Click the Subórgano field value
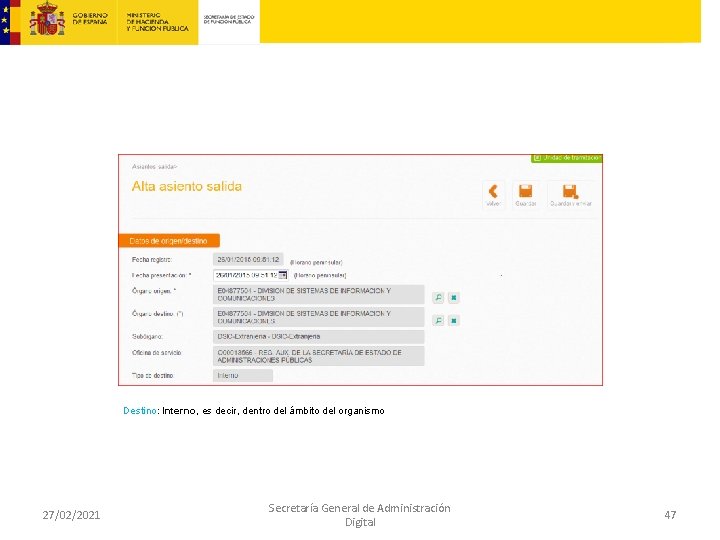720x540 pixels. (x=319, y=337)
